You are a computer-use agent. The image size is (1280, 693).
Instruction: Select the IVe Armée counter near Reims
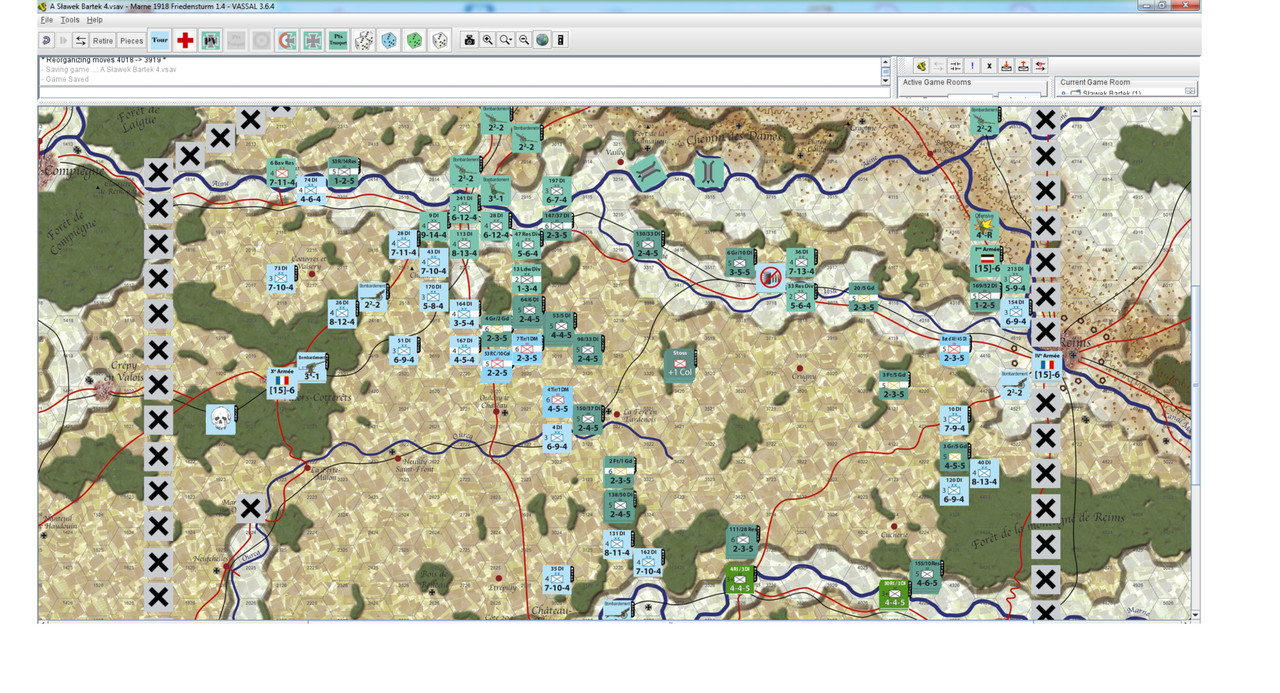pos(1046,366)
